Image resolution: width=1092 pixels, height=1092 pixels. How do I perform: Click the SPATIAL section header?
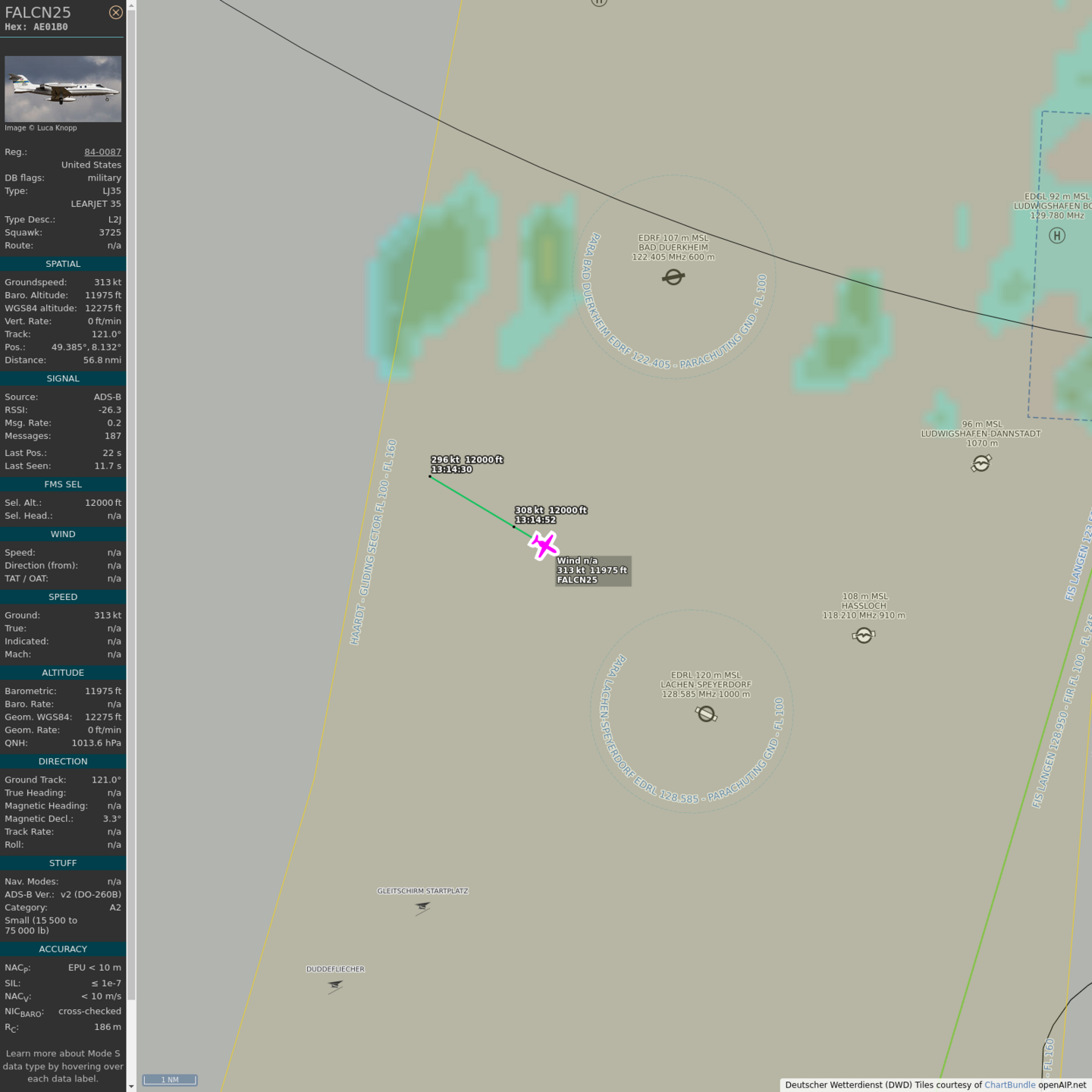coord(63,264)
